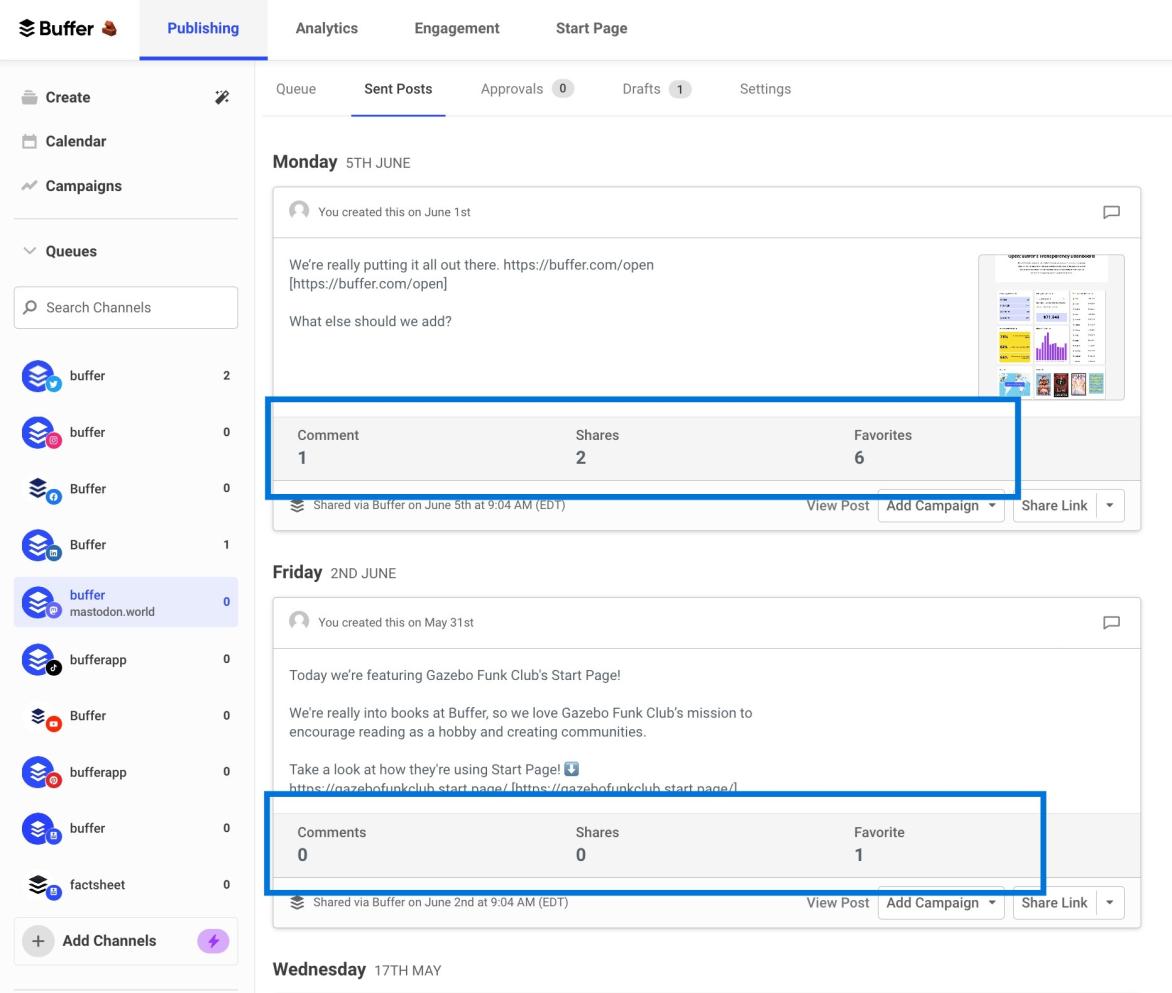Open Share Link arrow on June 2nd post
1172x993 pixels.
[x=1110, y=903]
